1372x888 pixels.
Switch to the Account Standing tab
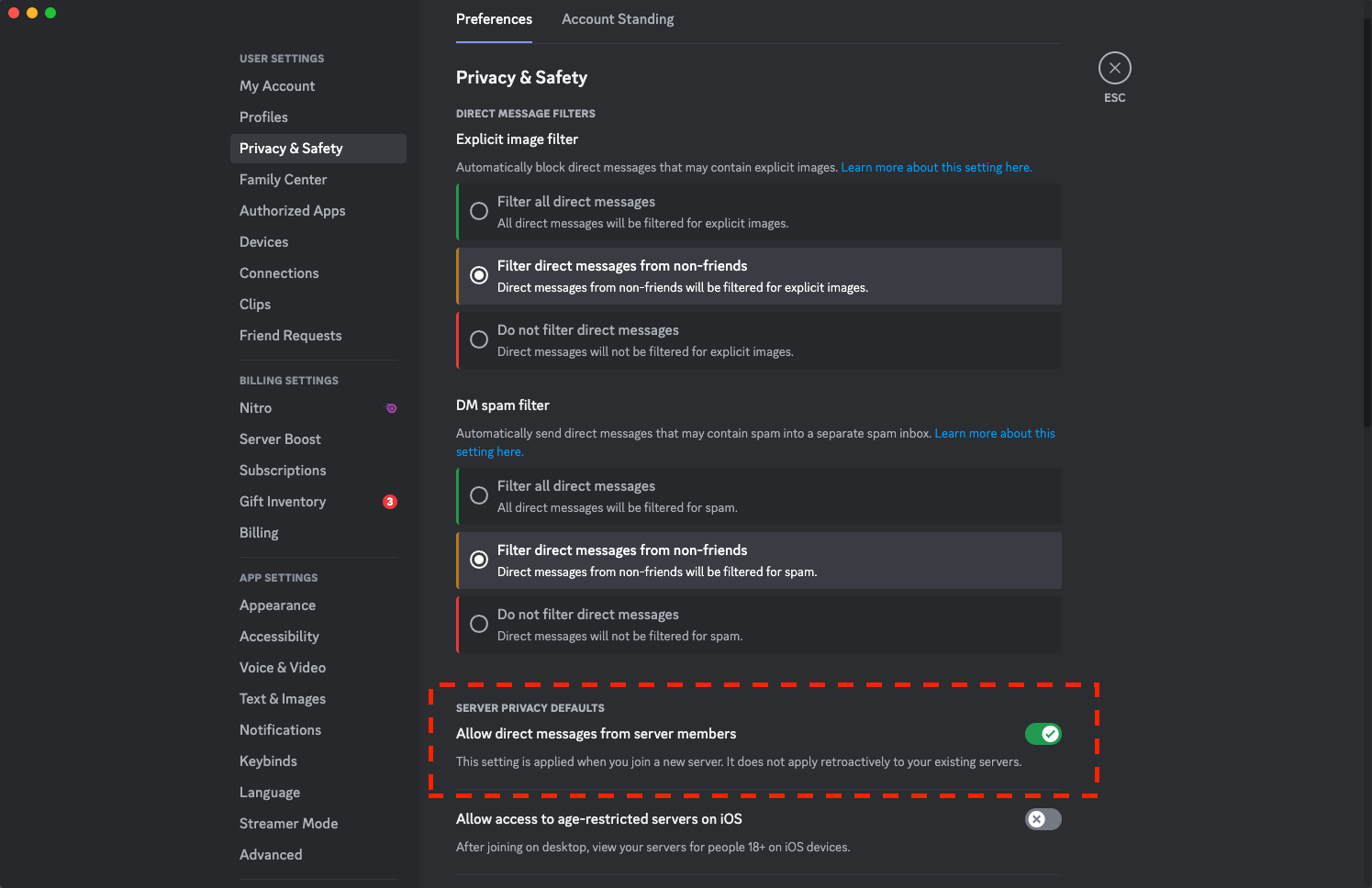618,19
